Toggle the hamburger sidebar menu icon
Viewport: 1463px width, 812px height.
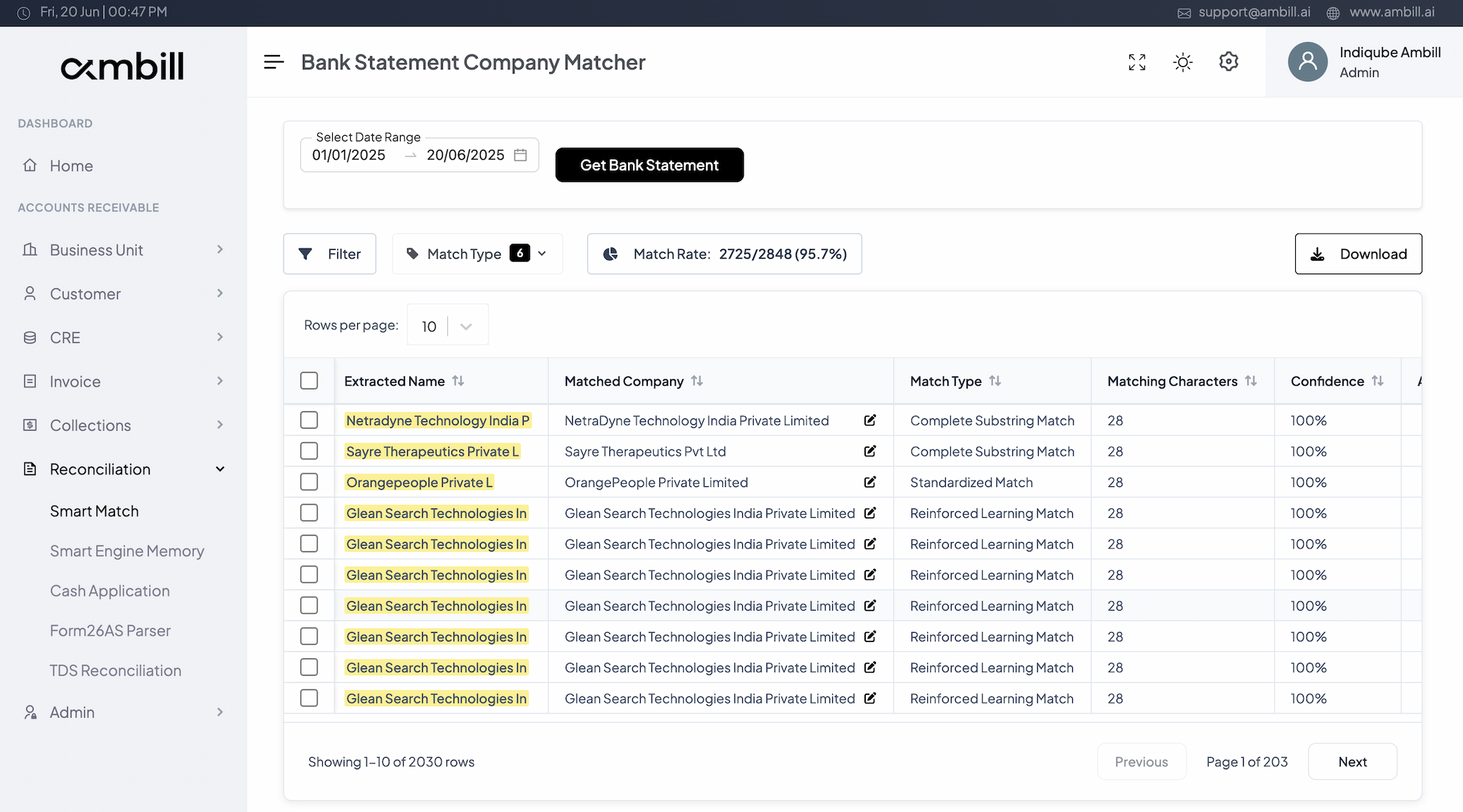pyautogui.click(x=274, y=62)
